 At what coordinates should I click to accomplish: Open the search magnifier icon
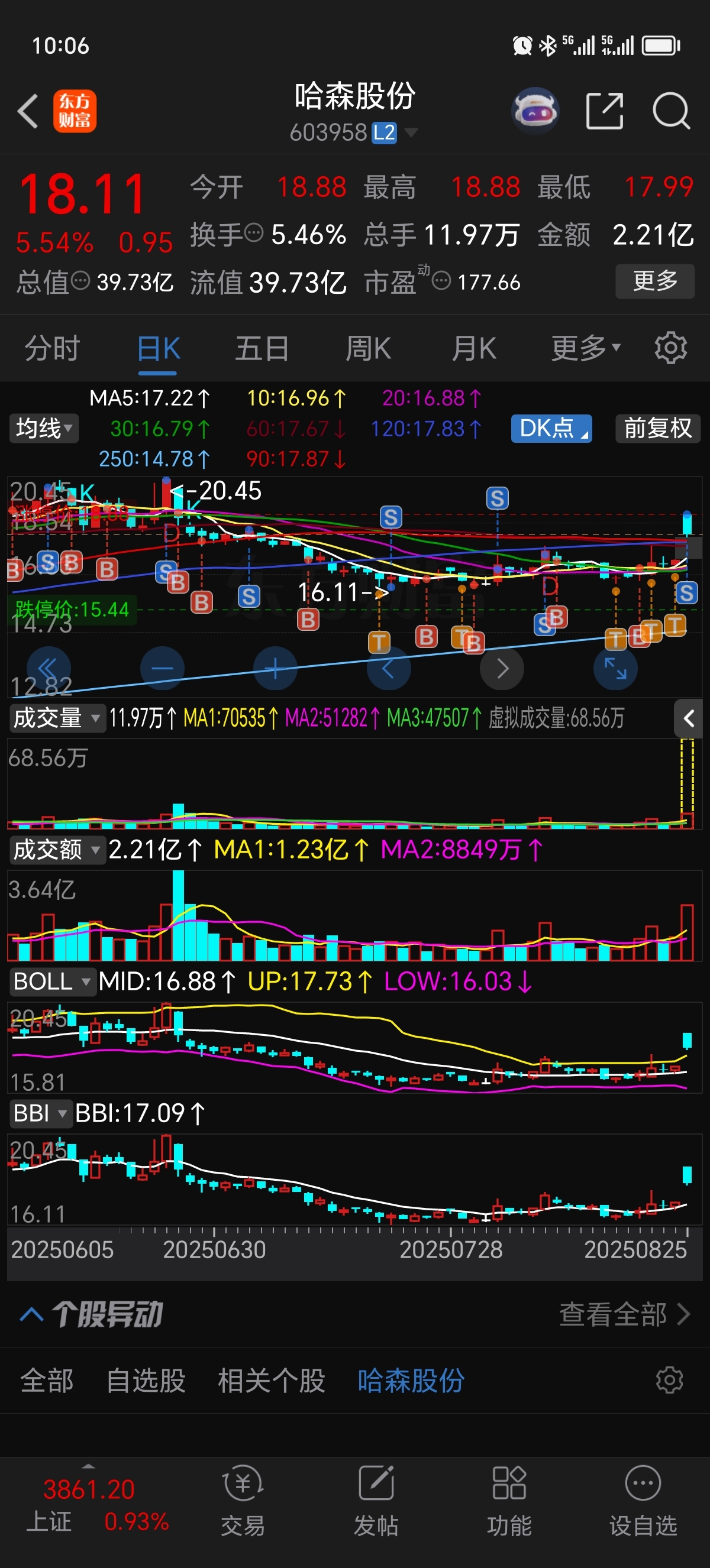click(671, 111)
